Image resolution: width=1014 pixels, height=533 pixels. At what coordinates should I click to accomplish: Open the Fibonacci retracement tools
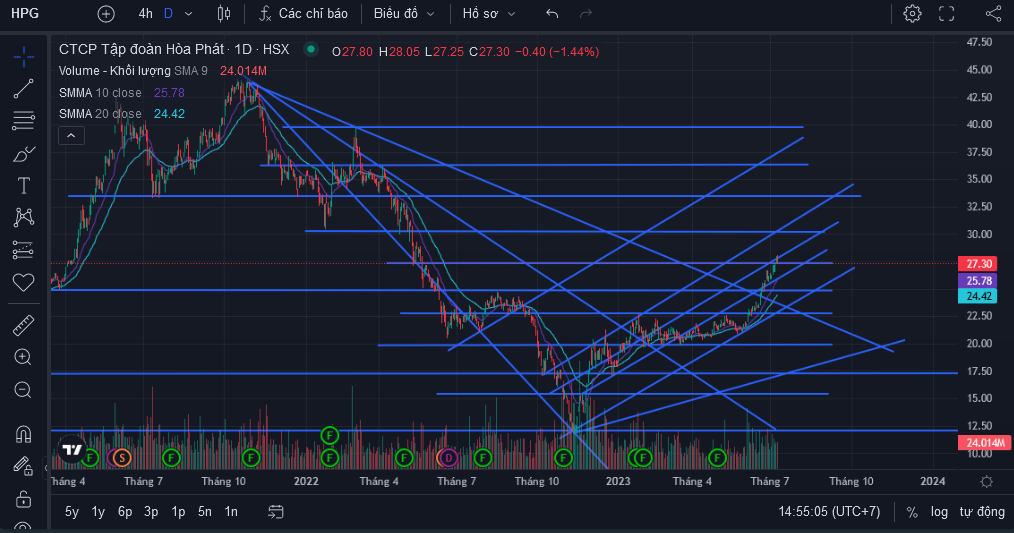tap(24, 121)
